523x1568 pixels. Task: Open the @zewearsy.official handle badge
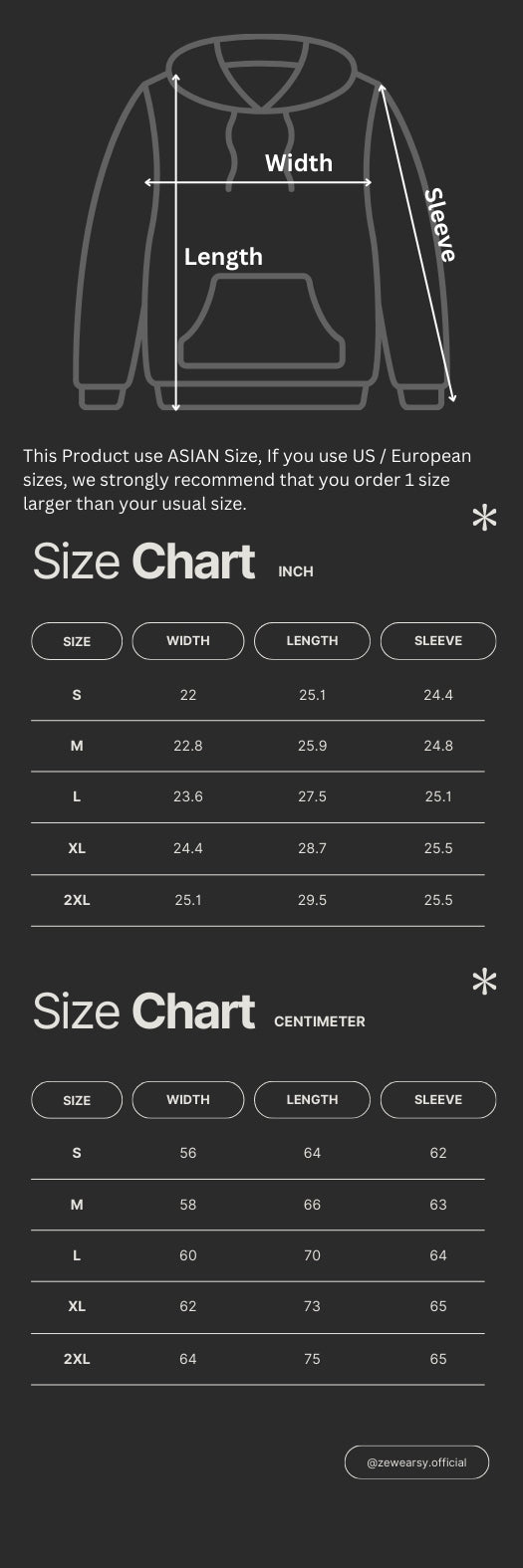click(x=416, y=1462)
